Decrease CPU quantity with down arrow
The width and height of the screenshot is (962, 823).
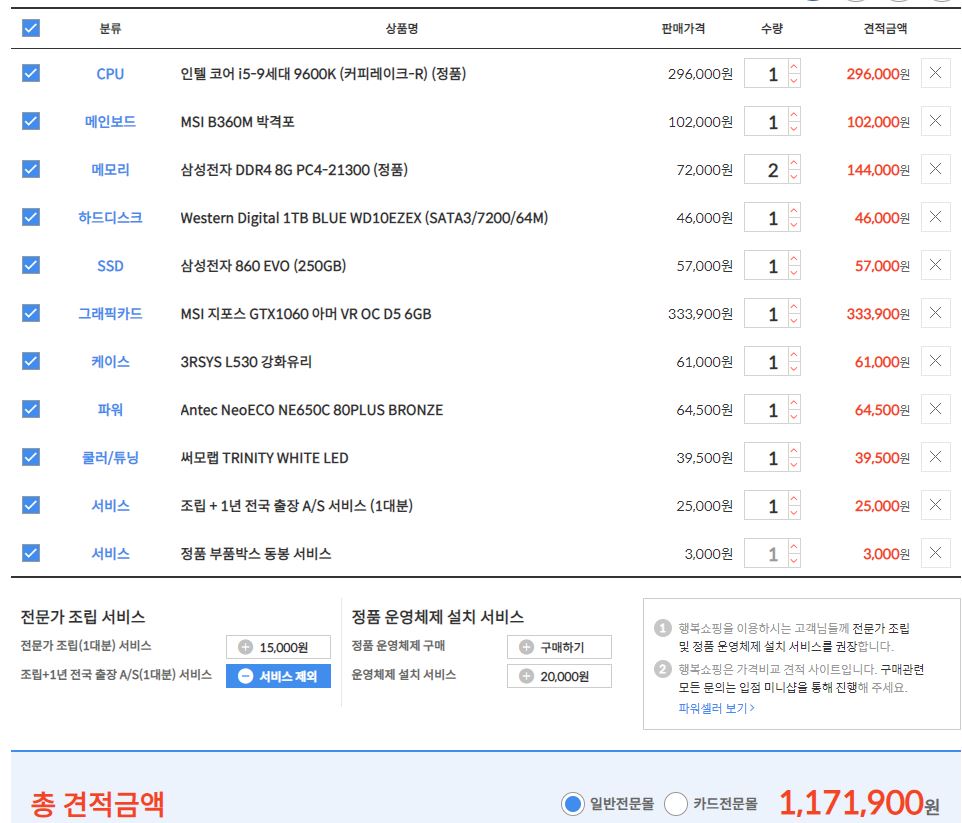pos(794,80)
